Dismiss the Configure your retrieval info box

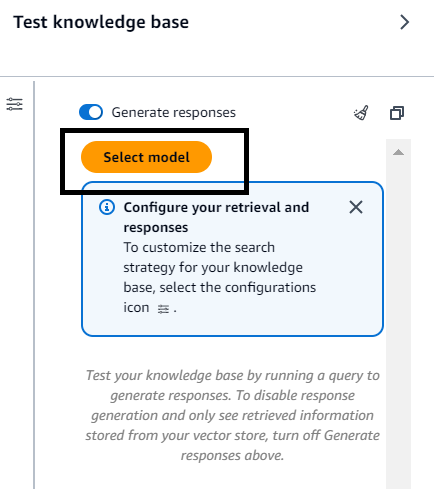(x=356, y=207)
